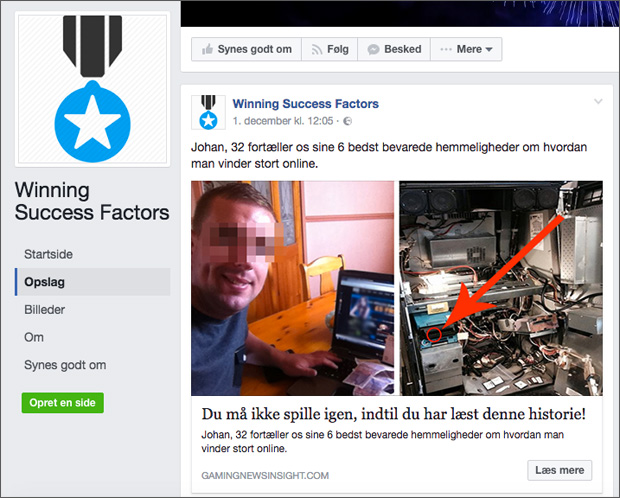Image resolution: width=620 pixels, height=498 pixels.
Task: Open the article headline Du må ikke spille igen
Action: pyautogui.click(x=393, y=414)
